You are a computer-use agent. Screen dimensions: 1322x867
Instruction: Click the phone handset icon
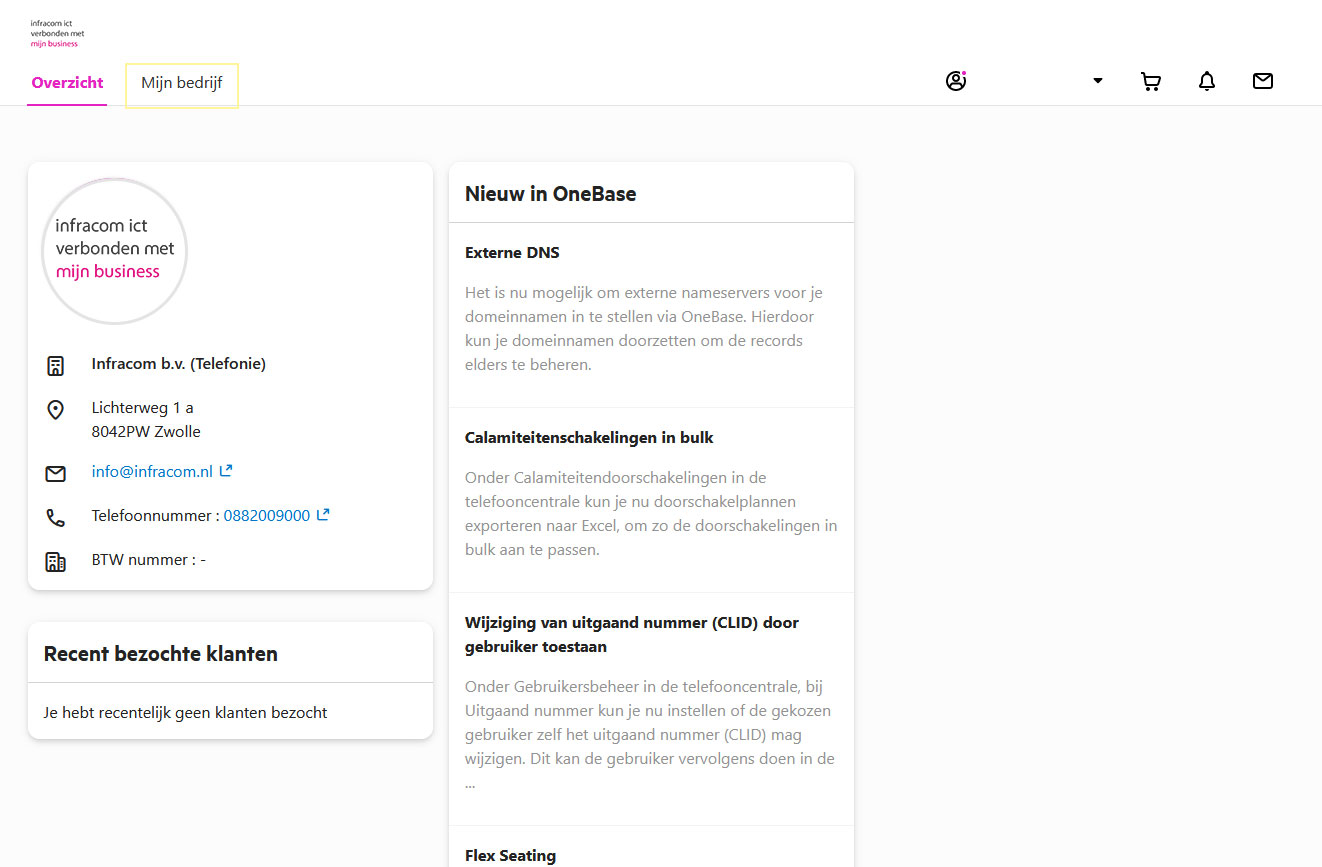point(56,517)
